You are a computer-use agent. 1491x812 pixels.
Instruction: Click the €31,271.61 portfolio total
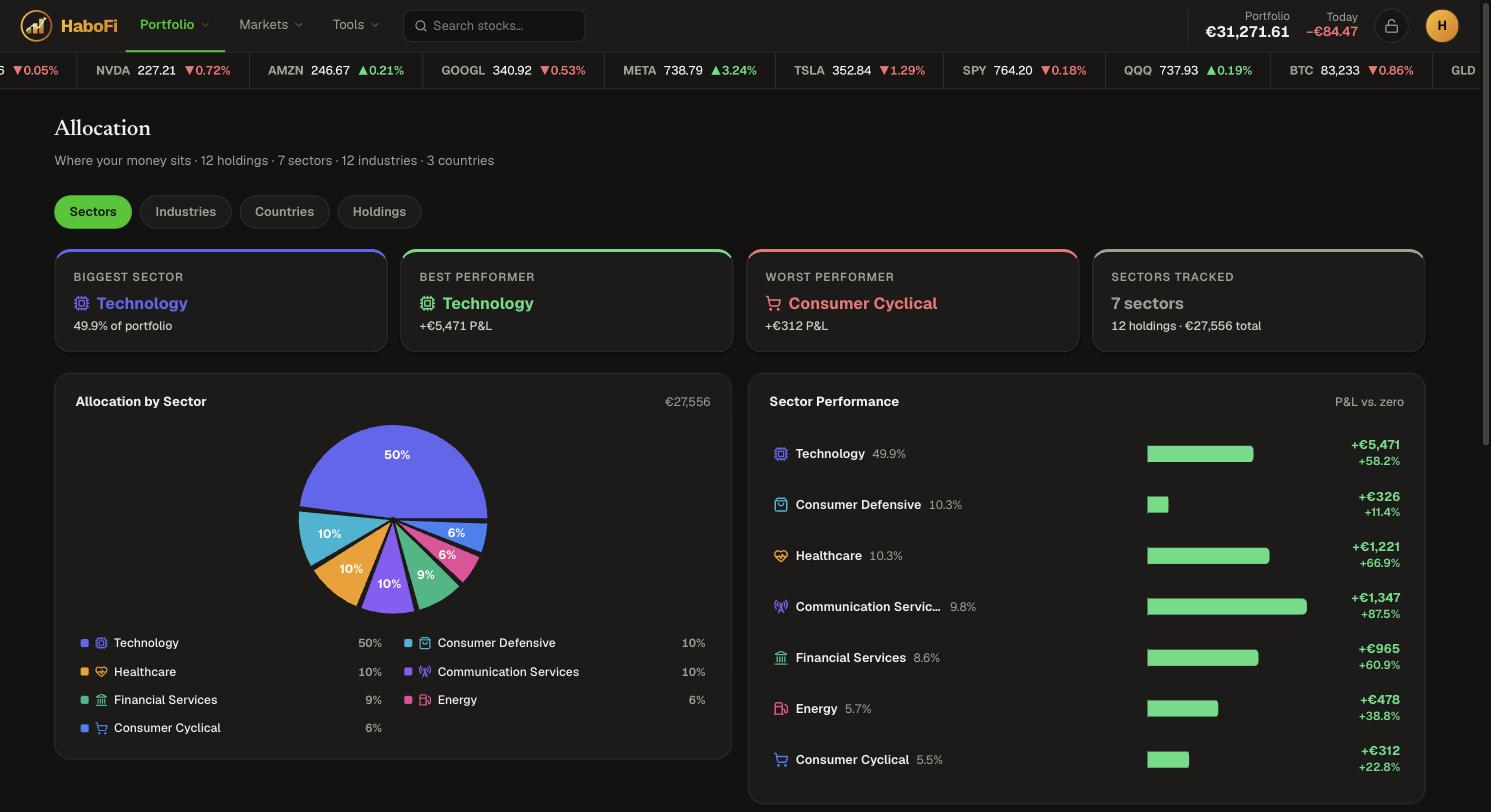(1247, 32)
